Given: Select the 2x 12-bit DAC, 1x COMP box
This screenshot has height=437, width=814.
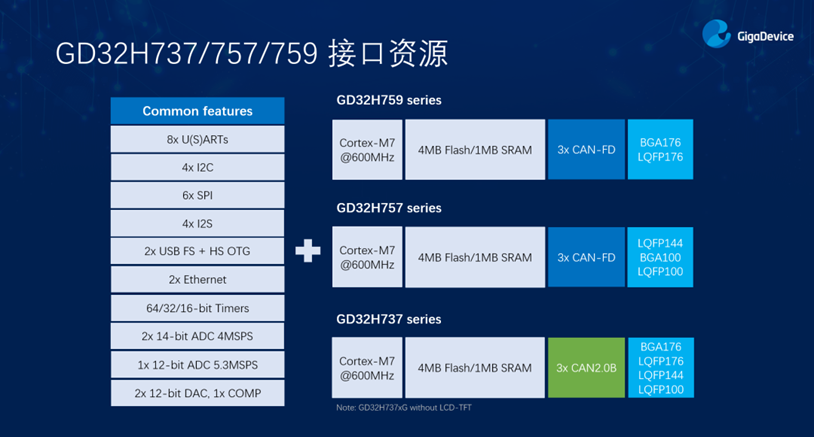Looking at the screenshot, I should point(197,393).
